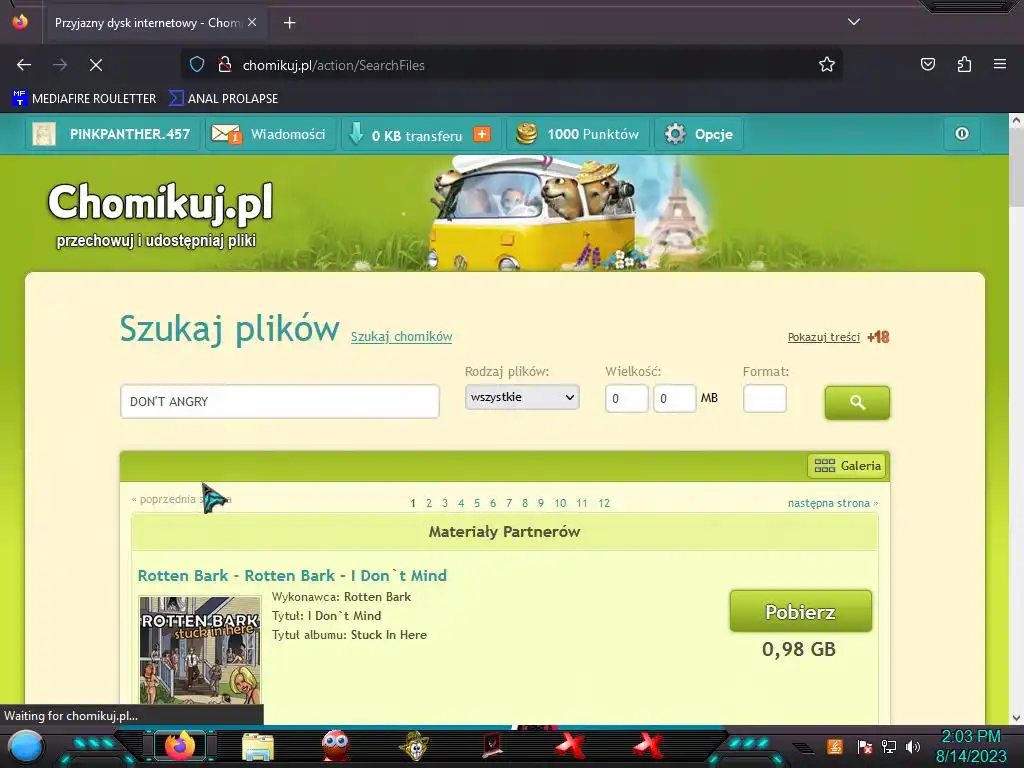1024x768 pixels.
Task: Click the 0,98 GB file size text
Action: tap(799, 649)
